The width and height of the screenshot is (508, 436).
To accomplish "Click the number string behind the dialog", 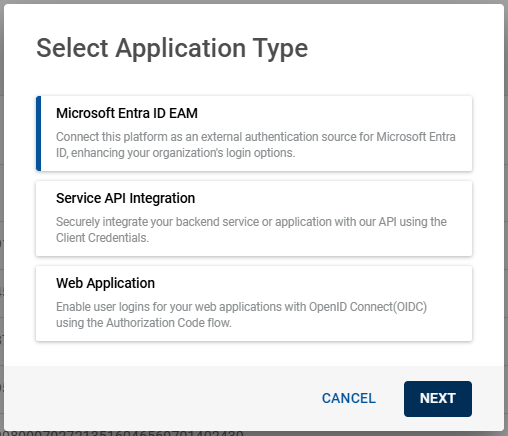I will (x=123, y=433).
